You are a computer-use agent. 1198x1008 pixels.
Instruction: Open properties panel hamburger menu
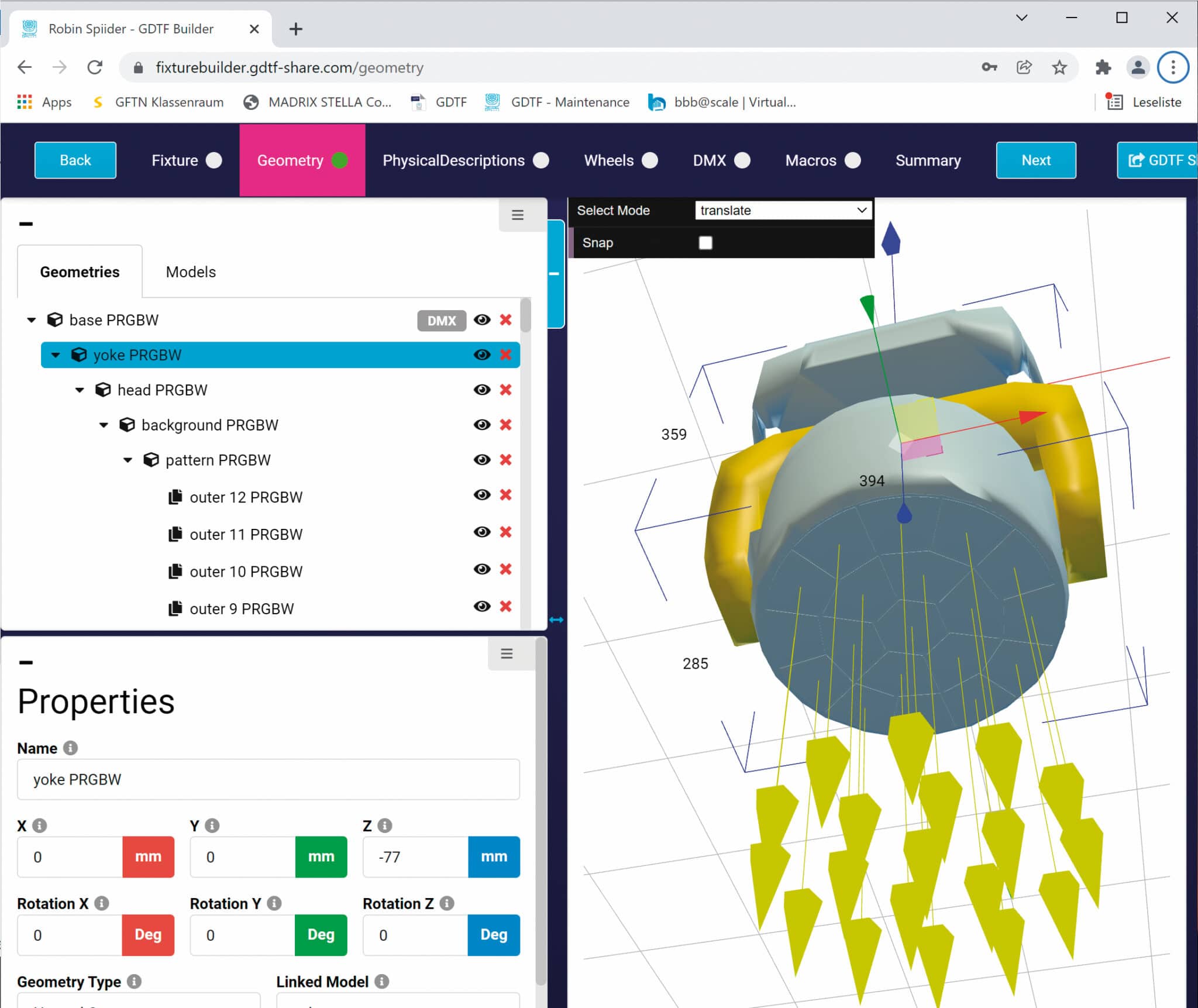[507, 653]
